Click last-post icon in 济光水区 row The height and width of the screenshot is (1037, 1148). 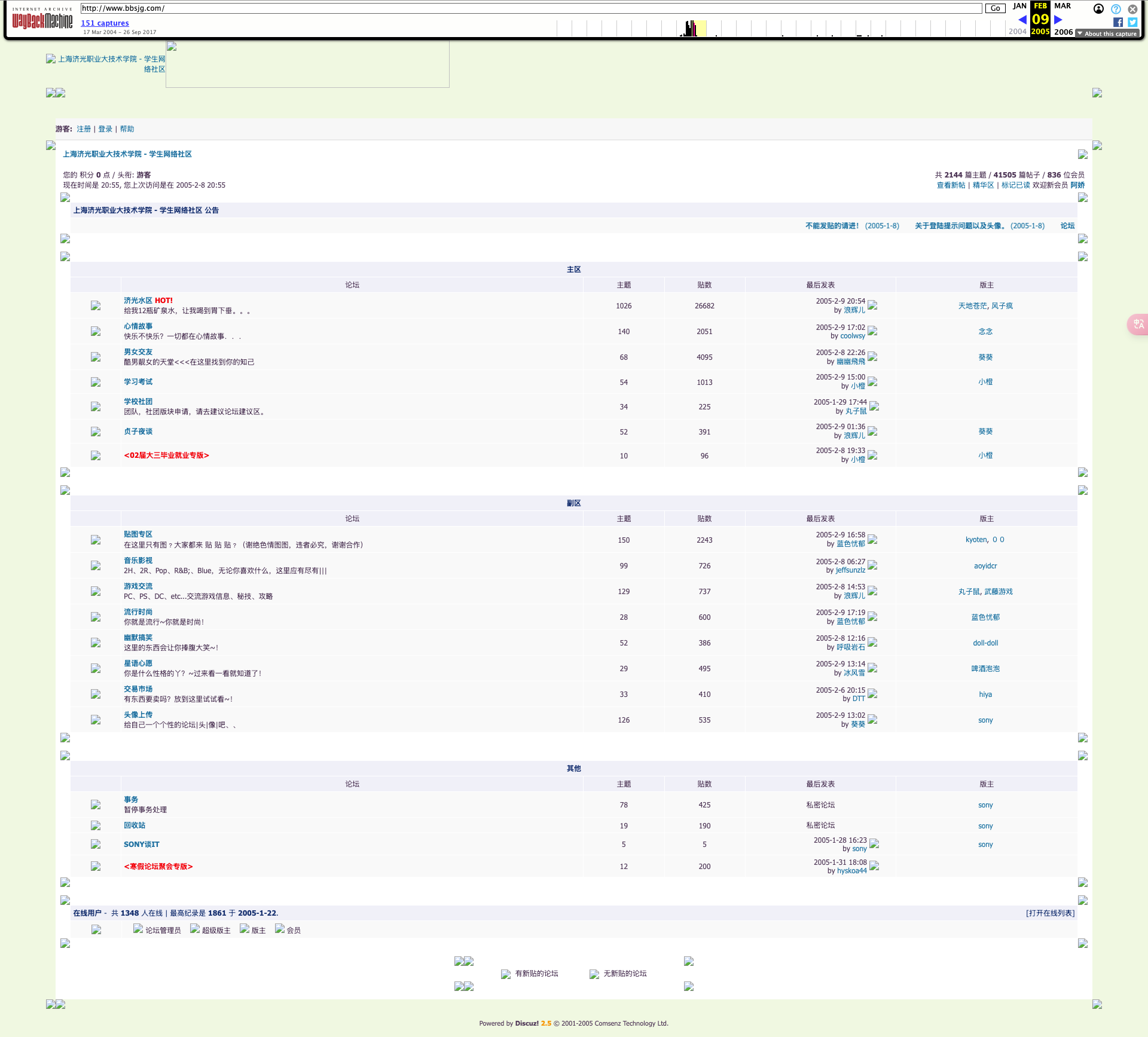(872, 305)
